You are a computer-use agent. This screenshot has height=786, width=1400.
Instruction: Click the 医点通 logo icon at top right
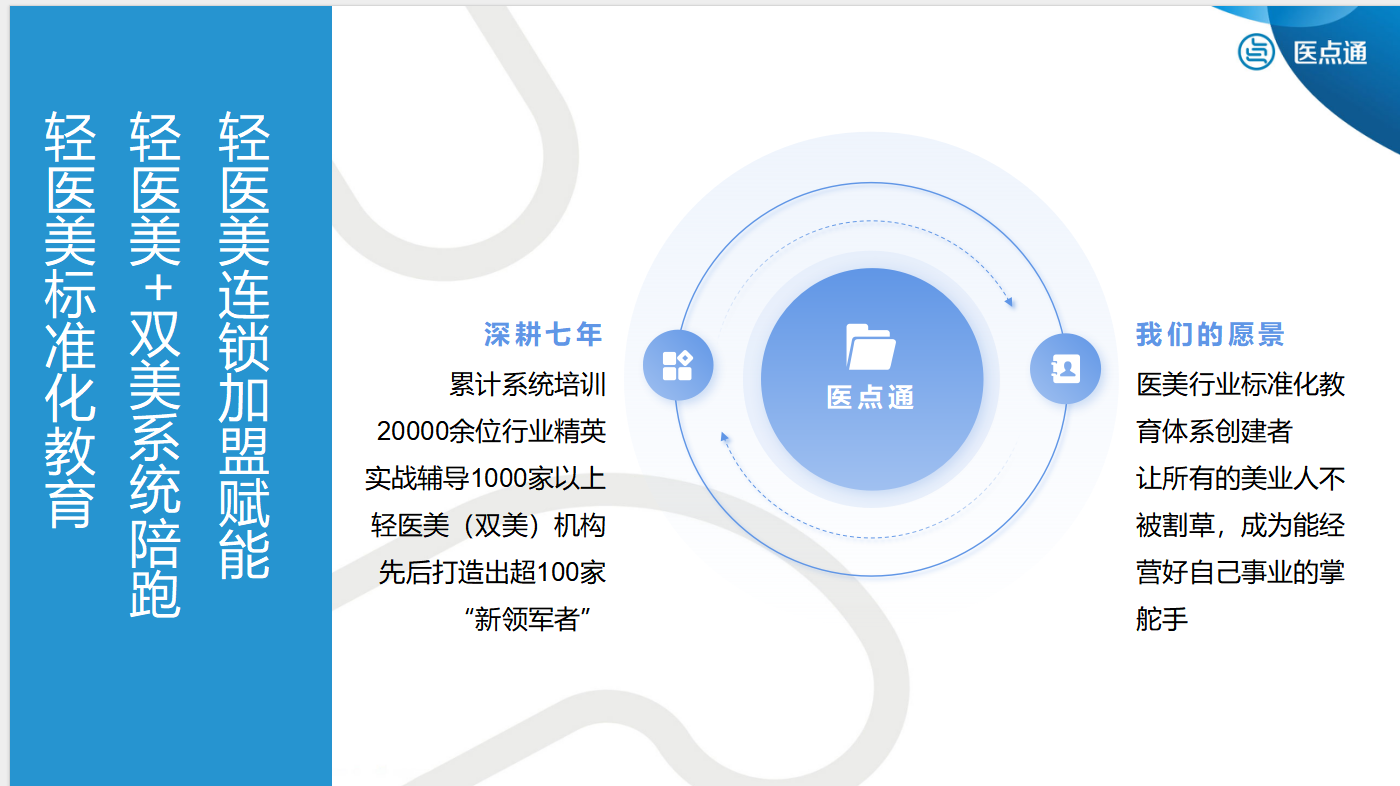click(x=1256, y=52)
